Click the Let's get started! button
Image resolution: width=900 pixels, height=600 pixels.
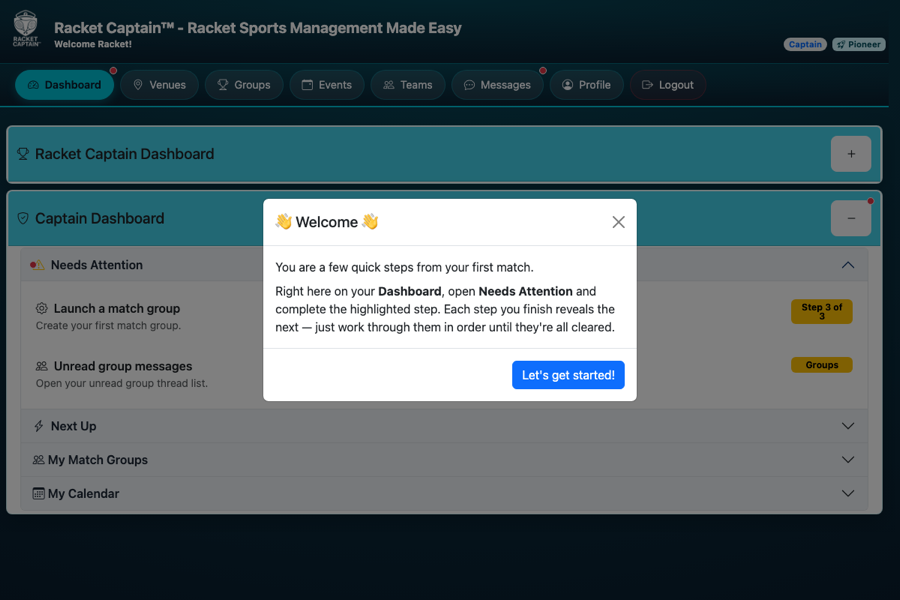point(568,375)
